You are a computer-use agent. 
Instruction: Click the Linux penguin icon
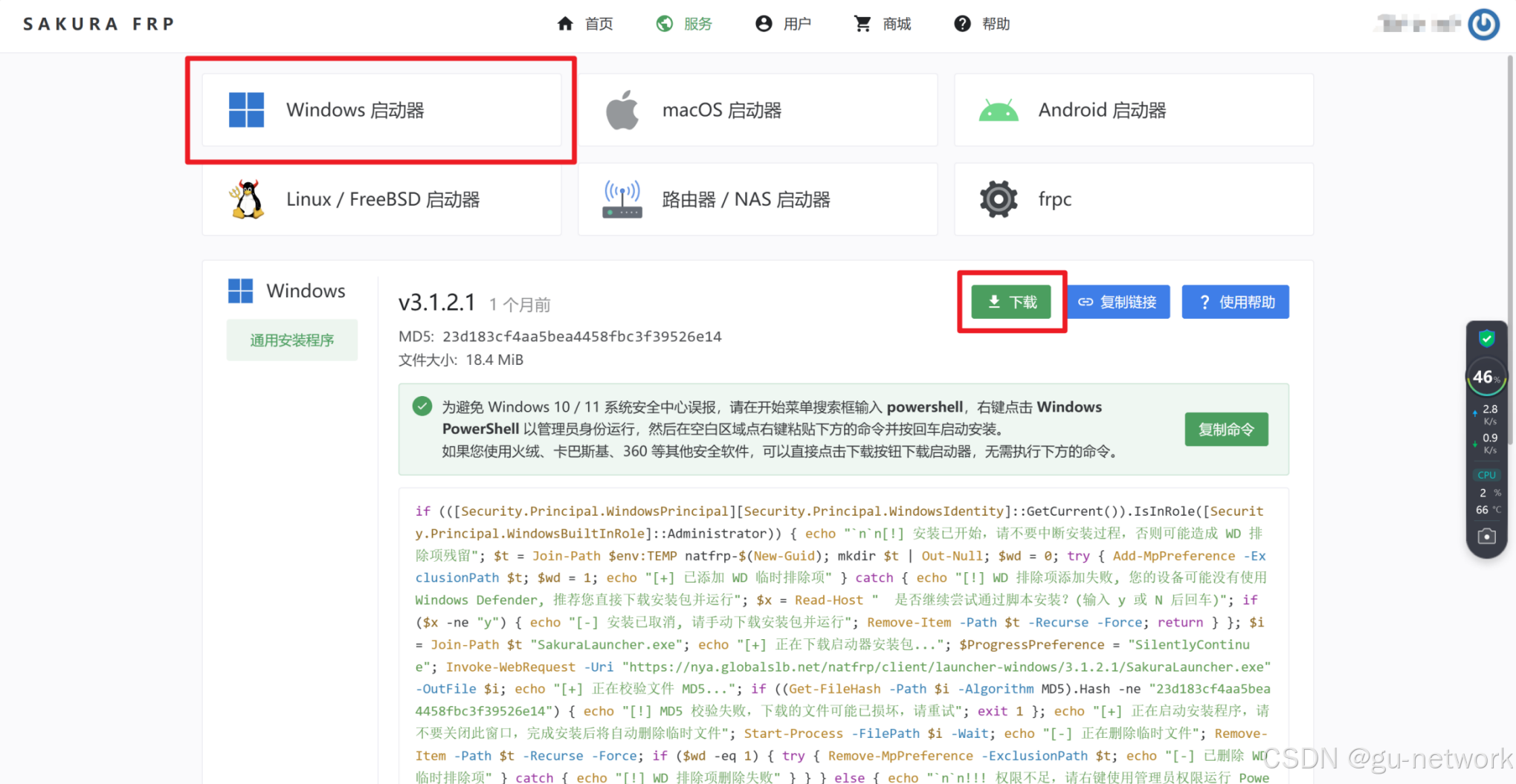coord(247,199)
